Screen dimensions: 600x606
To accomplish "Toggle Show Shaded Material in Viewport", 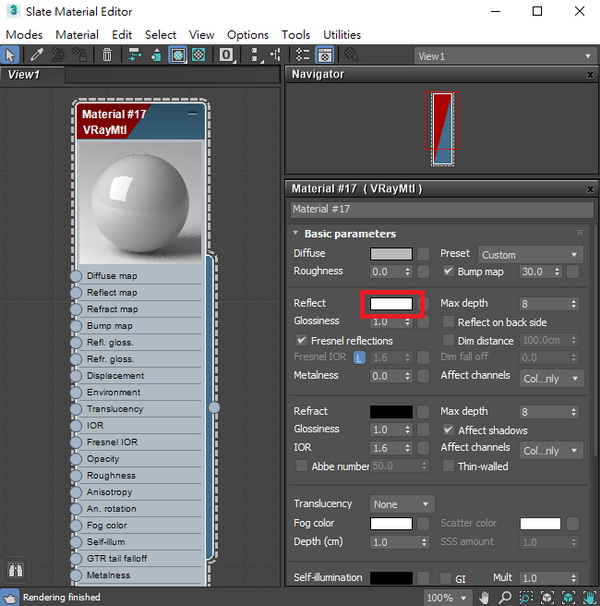I will tap(178, 55).
